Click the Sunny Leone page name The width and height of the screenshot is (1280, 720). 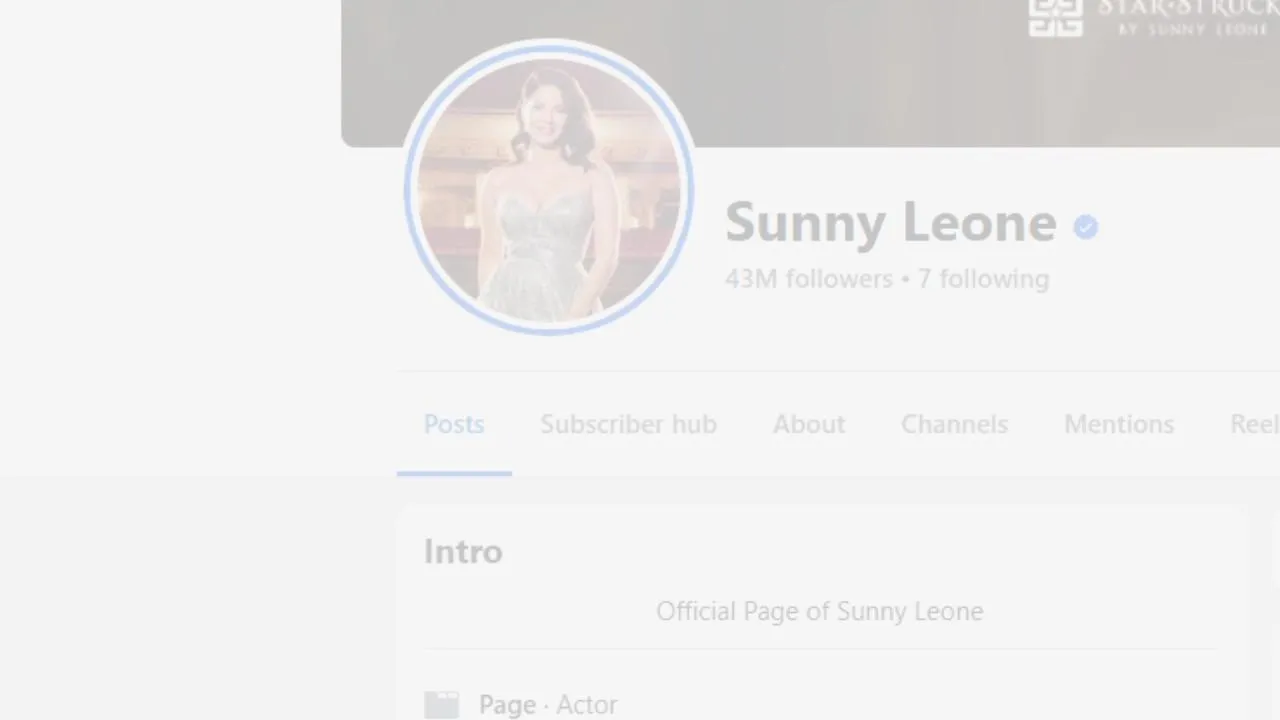point(890,222)
